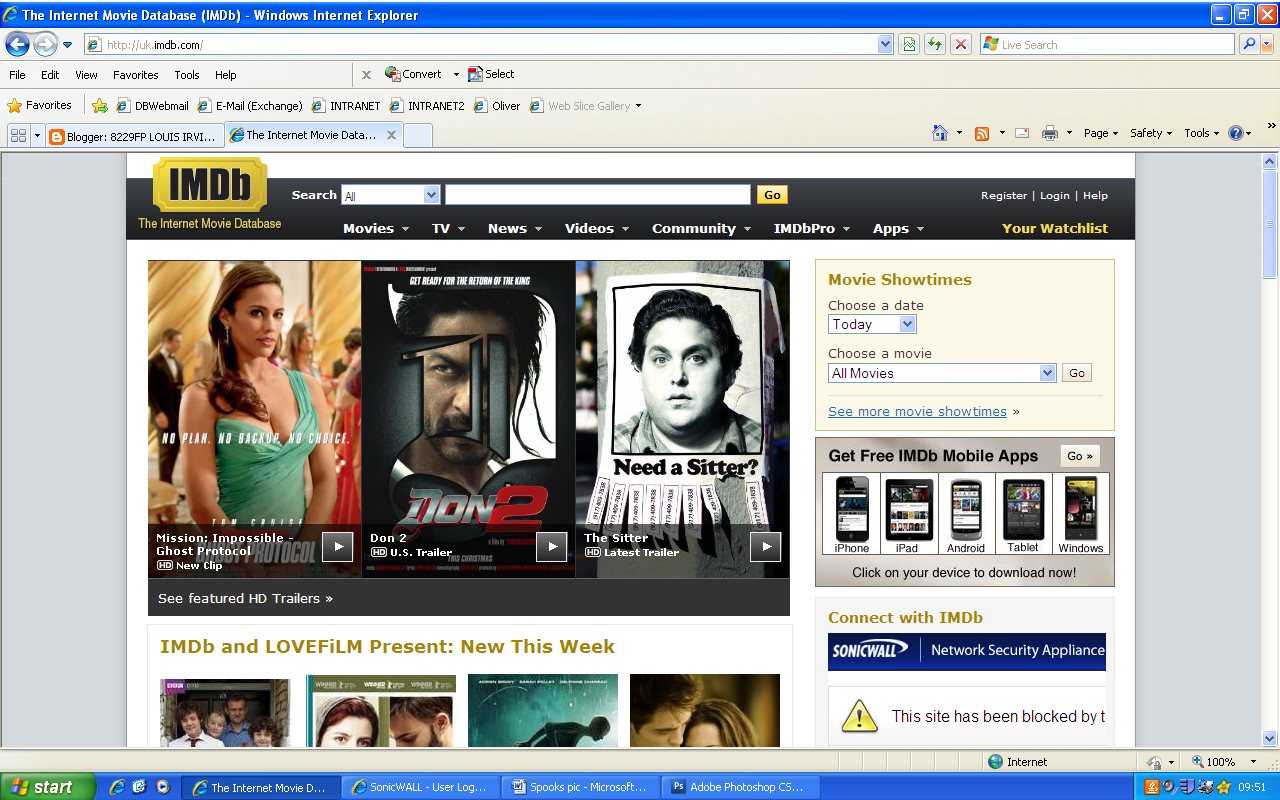Switch to the Blogger tab
This screenshot has height=800, width=1280.
(x=134, y=136)
